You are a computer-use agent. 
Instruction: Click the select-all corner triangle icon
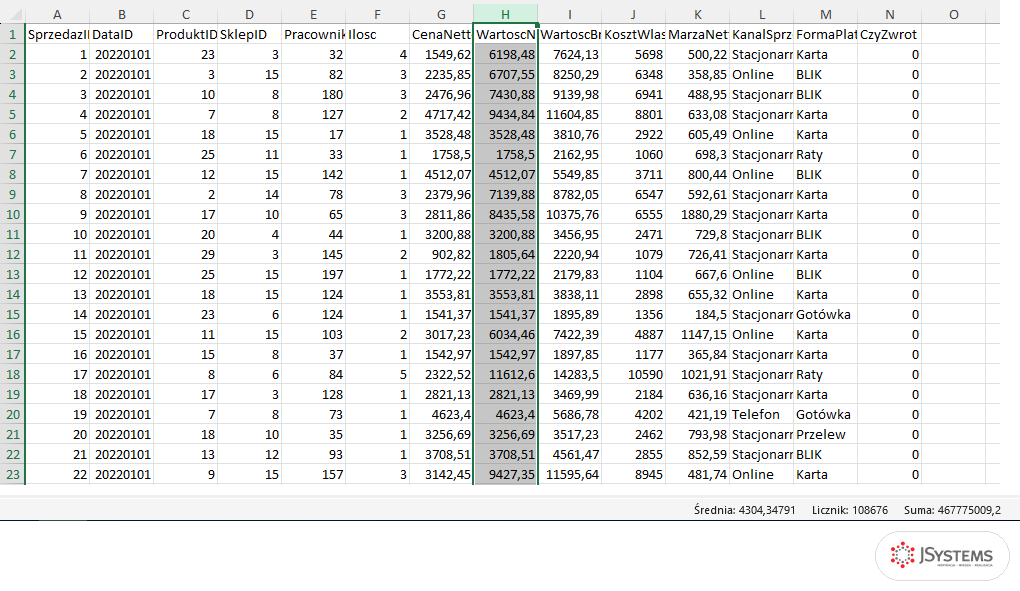(x=14, y=14)
